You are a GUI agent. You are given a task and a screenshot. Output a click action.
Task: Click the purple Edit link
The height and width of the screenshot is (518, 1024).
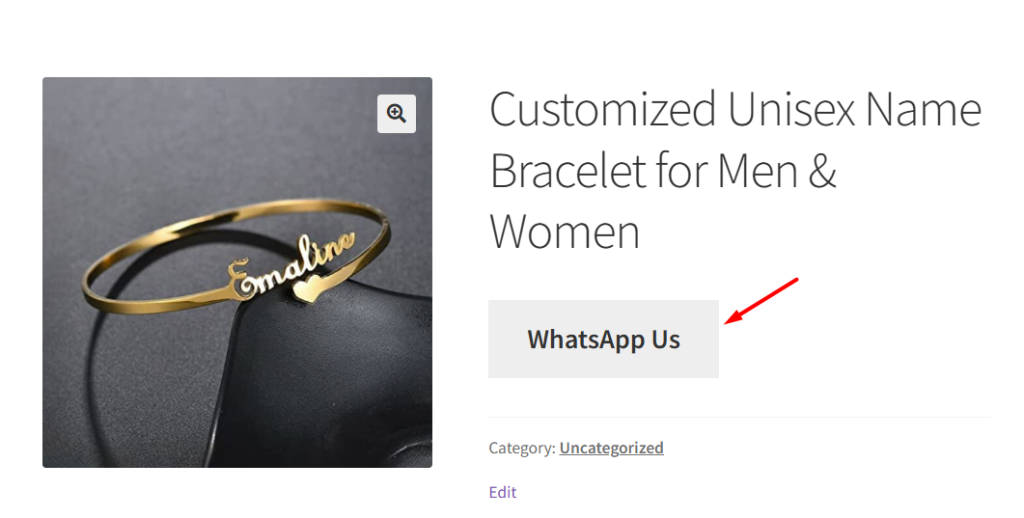click(502, 492)
